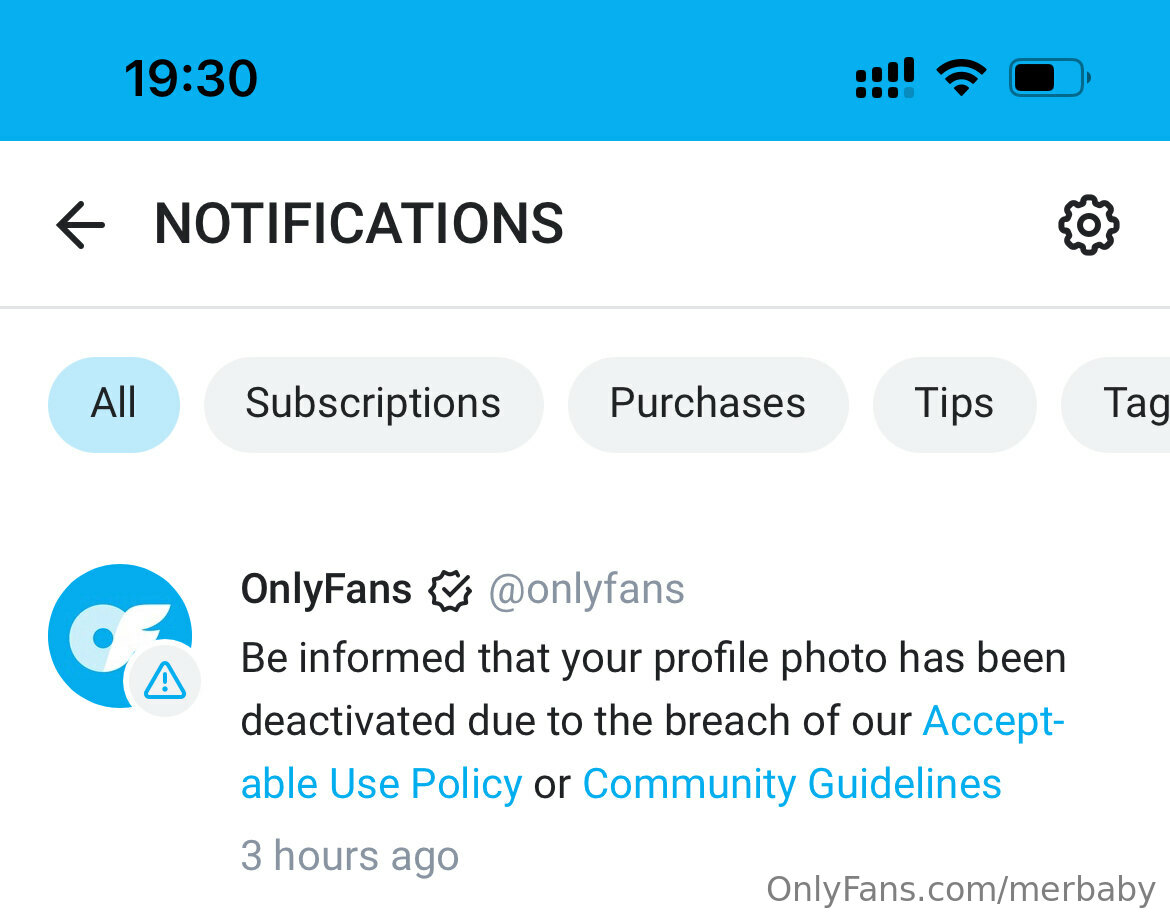Select the partially visible Tags filter
Viewport: 1170px width, 922px height.
coord(1116,404)
